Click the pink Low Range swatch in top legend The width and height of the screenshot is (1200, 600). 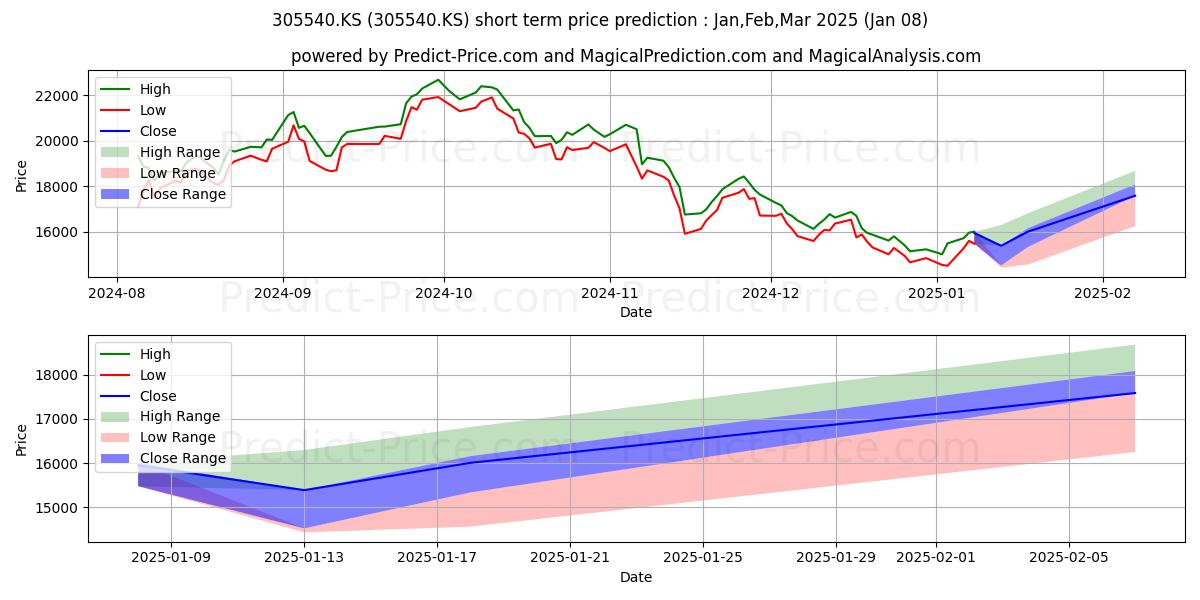(x=115, y=173)
